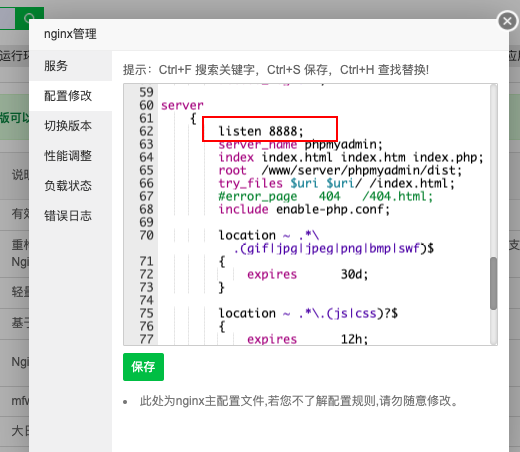Click the 'expires 30d;' line
520x452 pixels.
click(307, 274)
